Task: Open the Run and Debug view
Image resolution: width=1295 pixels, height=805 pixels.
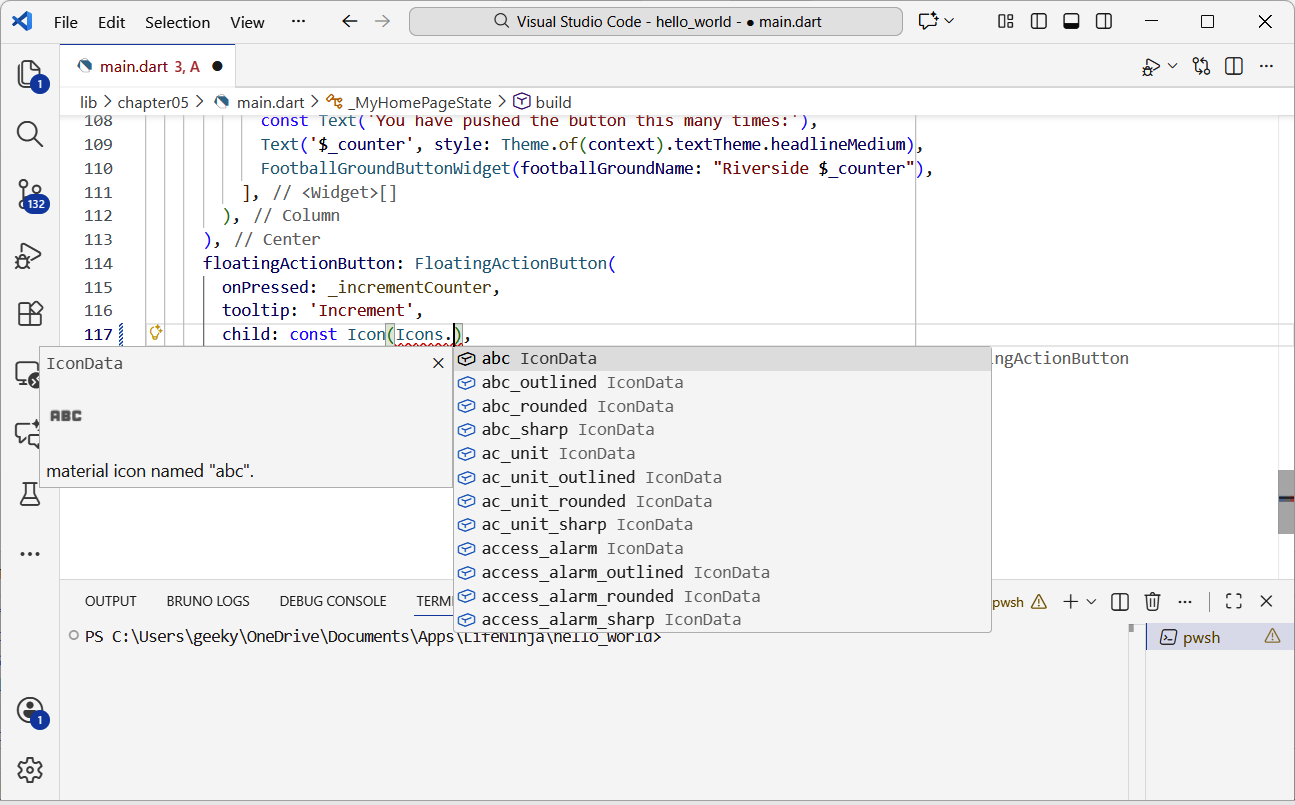Action: [30, 256]
